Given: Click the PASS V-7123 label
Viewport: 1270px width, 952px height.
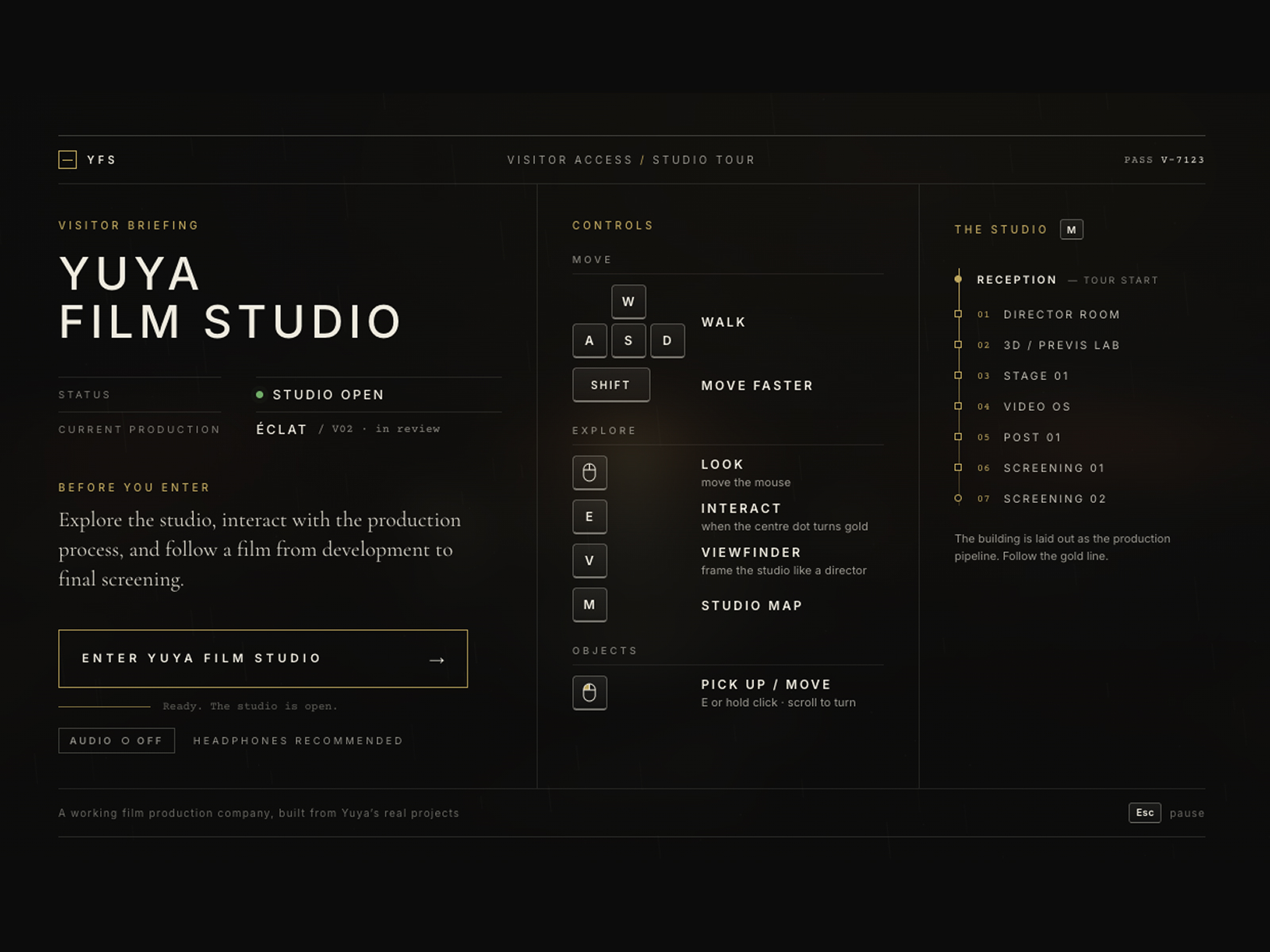Looking at the screenshot, I should [1164, 159].
